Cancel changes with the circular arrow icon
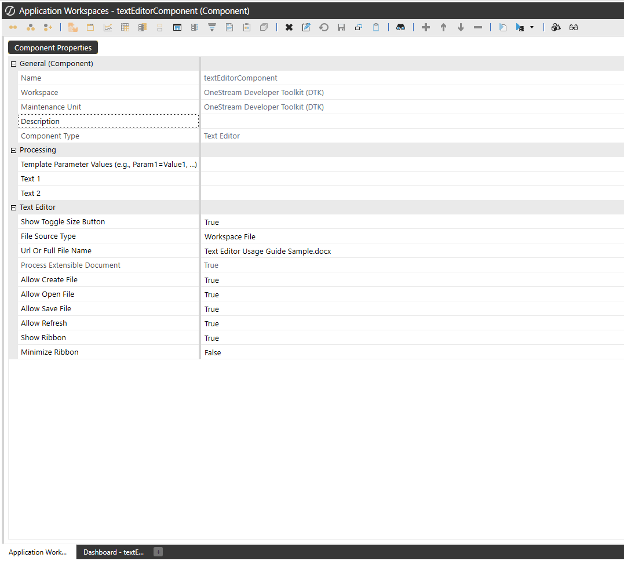The height and width of the screenshot is (562, 624). tap(324, 27)
